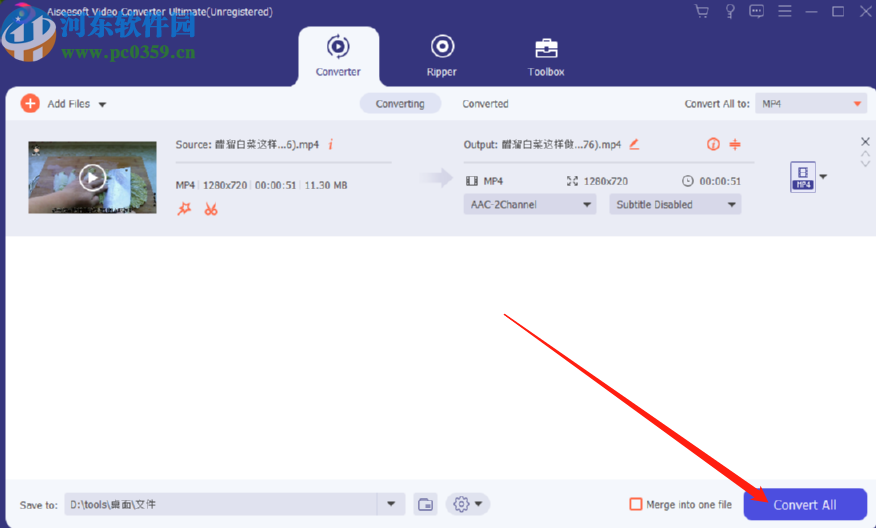Switch to the Ripper tab
The image size is (876, 528).
[x=442, y=56]
